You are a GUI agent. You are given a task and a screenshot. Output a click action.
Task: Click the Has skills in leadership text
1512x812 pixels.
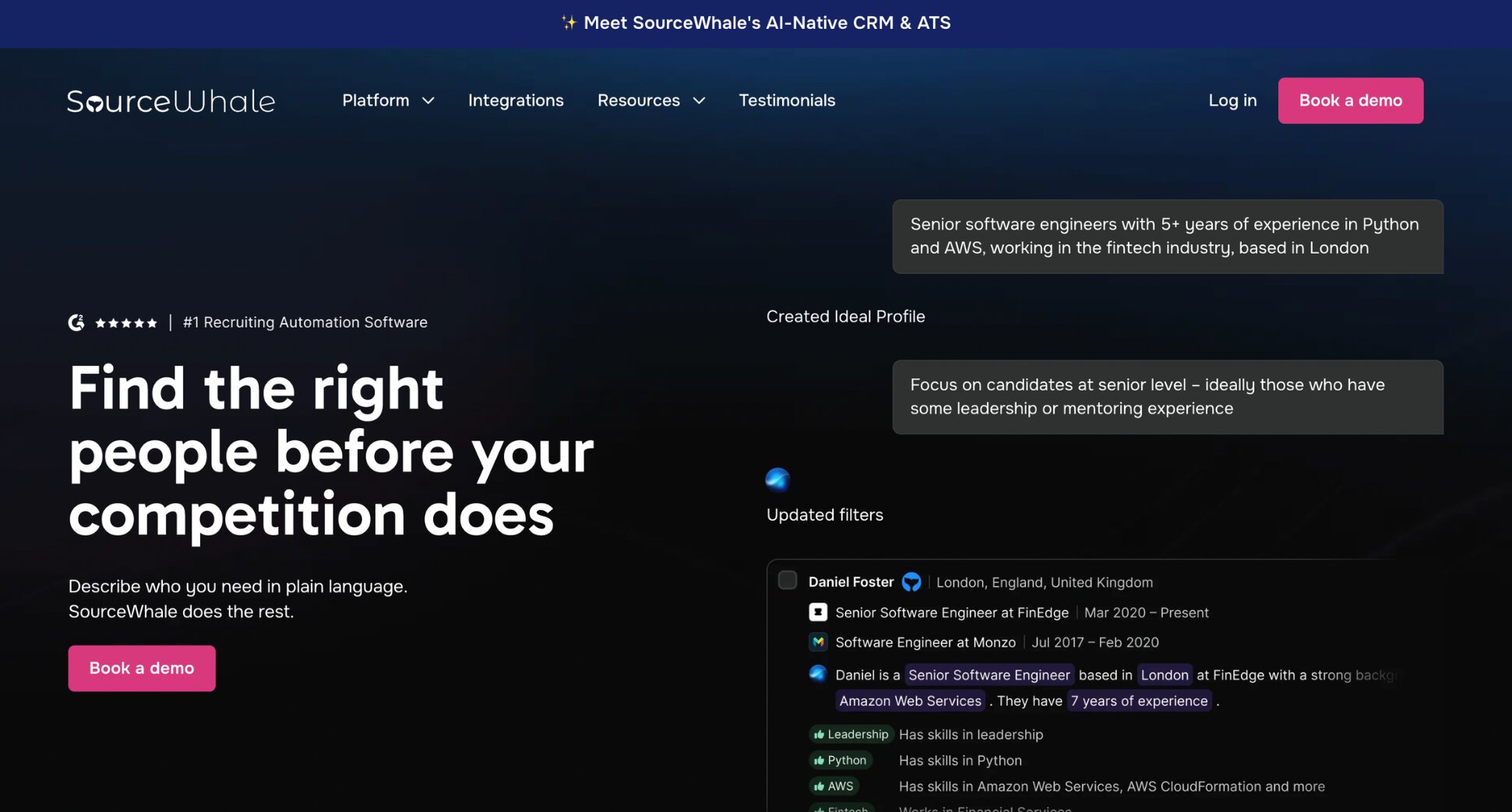click(971, 734)
